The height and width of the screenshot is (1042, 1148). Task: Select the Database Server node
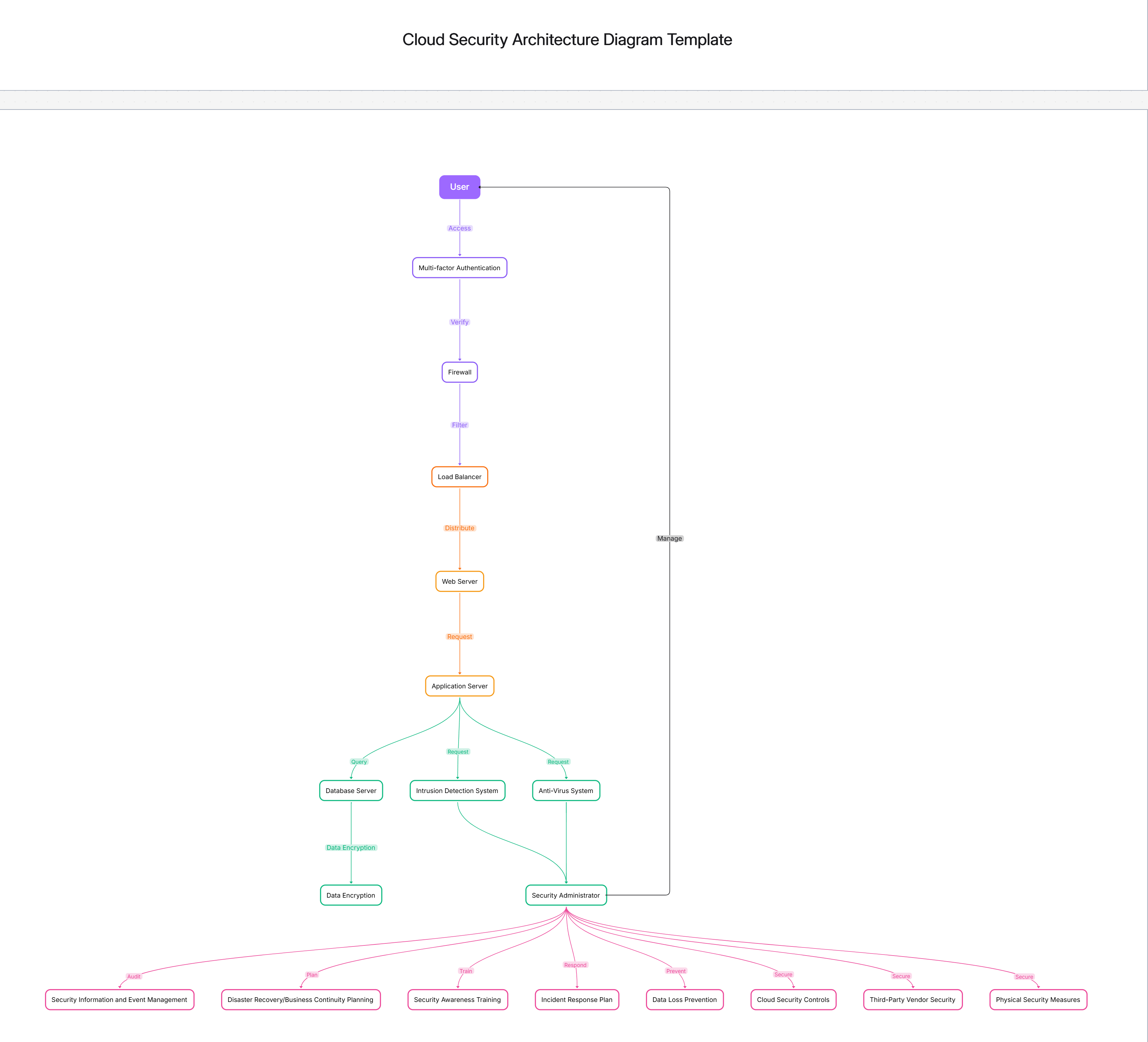point(351,790)
